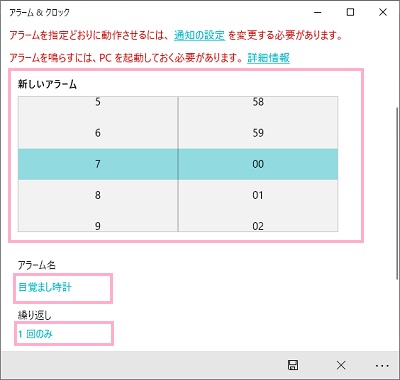The image size is (400, 380).
Task: Open the more options ellipsis menu
Action: tap(382, 366)
